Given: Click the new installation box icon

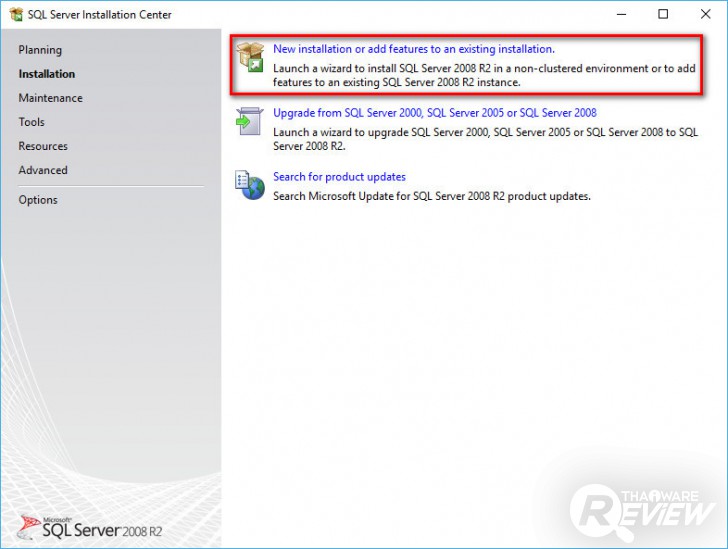Looking at the screenshot, I should [250, 56].
